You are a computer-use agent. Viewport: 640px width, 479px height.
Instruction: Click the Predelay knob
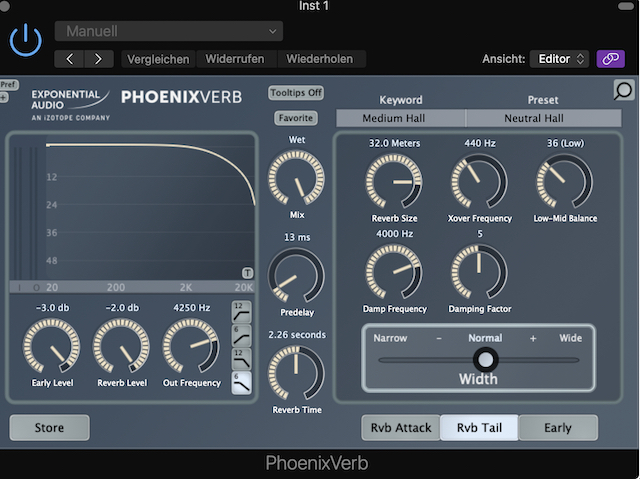coord(296,276)
